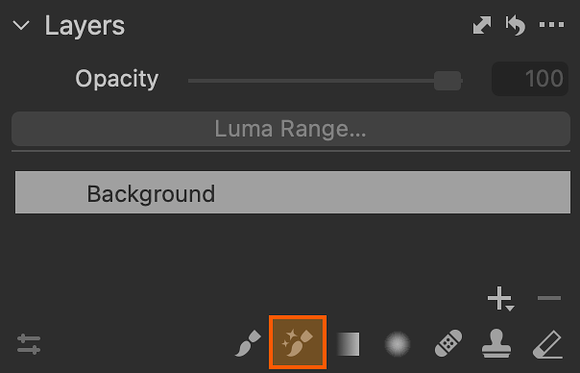Click the Opacity slider handle
Image resolution: width=580 pixels, height=373 pixels.
(448, 81)
